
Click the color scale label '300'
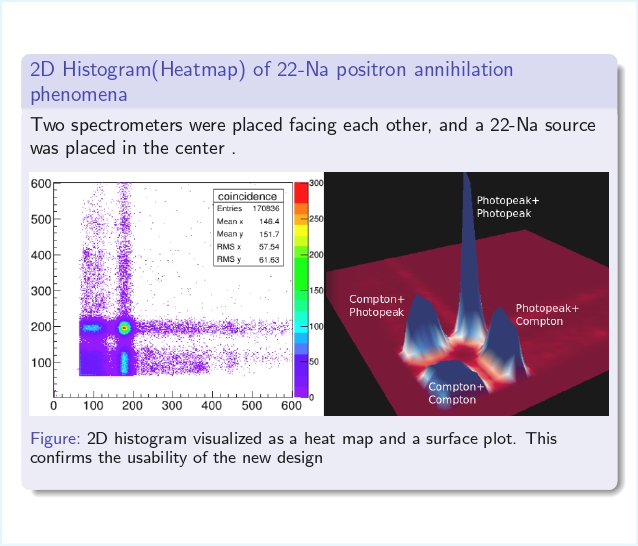click(316, 183)
